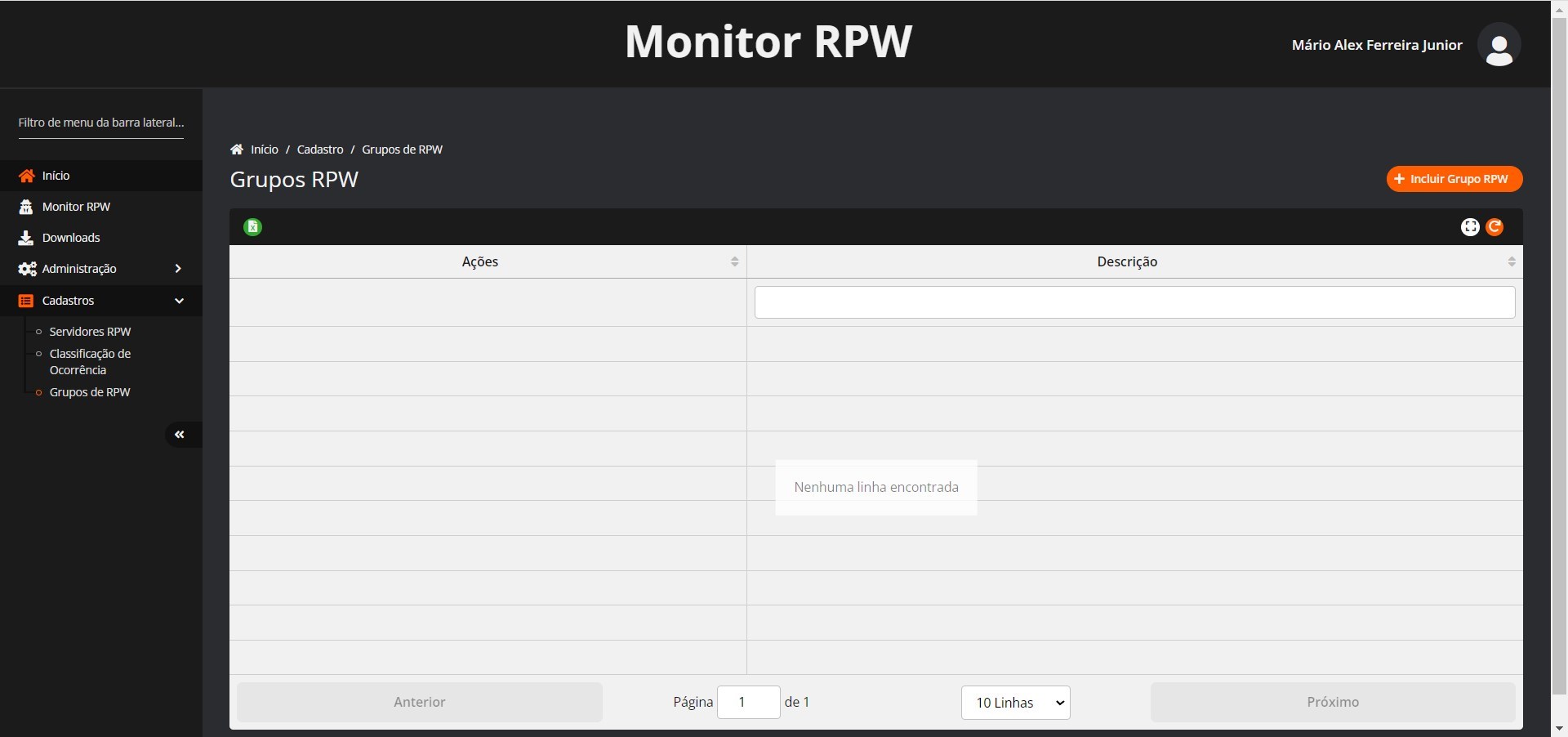
Task: Click Incluir Grupo RPW button
Action: [1454, 179]
